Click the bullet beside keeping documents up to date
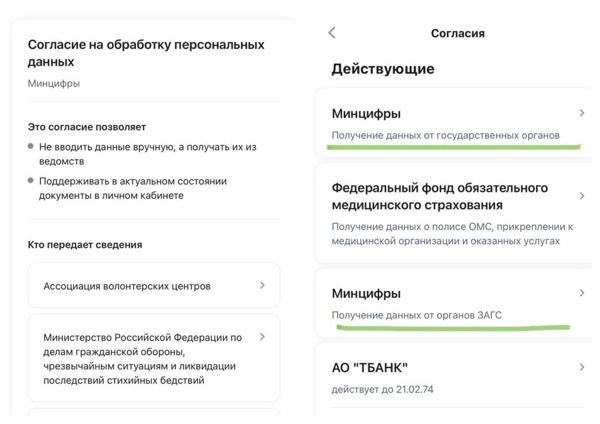Image resolution: width=600 pixels, height=424 pixels. pos(31,181)
